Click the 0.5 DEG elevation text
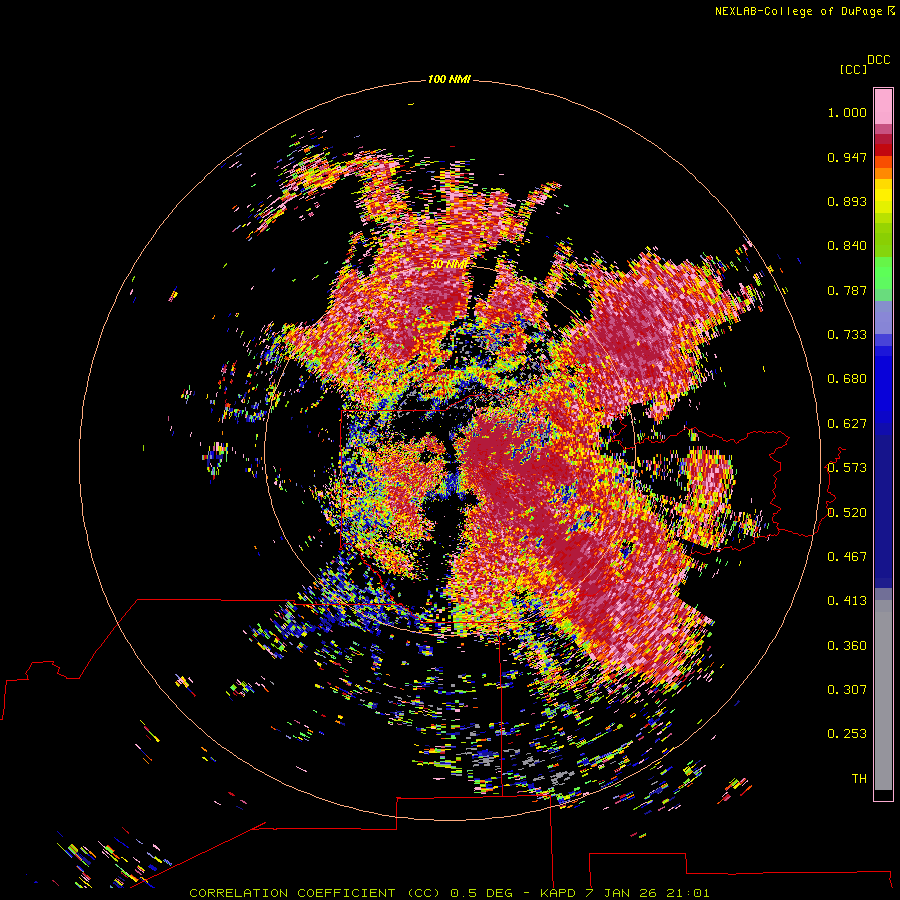This screenshot has width=900, height=900. [x=482, y=893]
